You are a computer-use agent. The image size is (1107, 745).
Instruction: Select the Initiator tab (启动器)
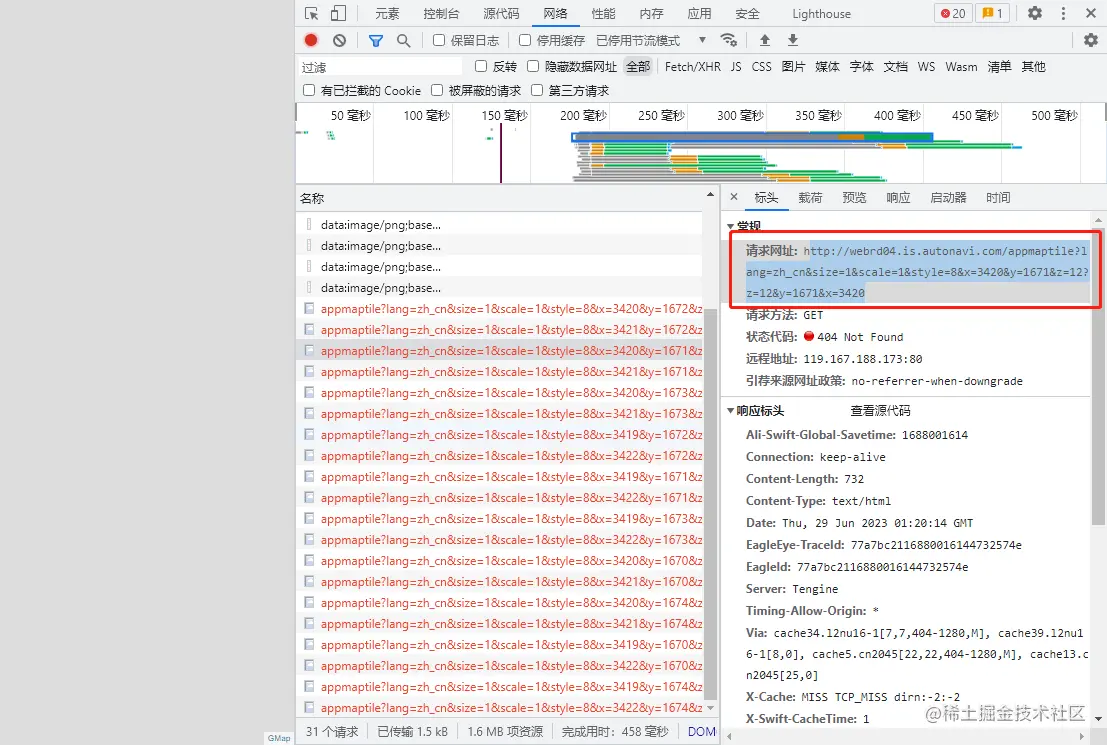[x=948, y=198]
